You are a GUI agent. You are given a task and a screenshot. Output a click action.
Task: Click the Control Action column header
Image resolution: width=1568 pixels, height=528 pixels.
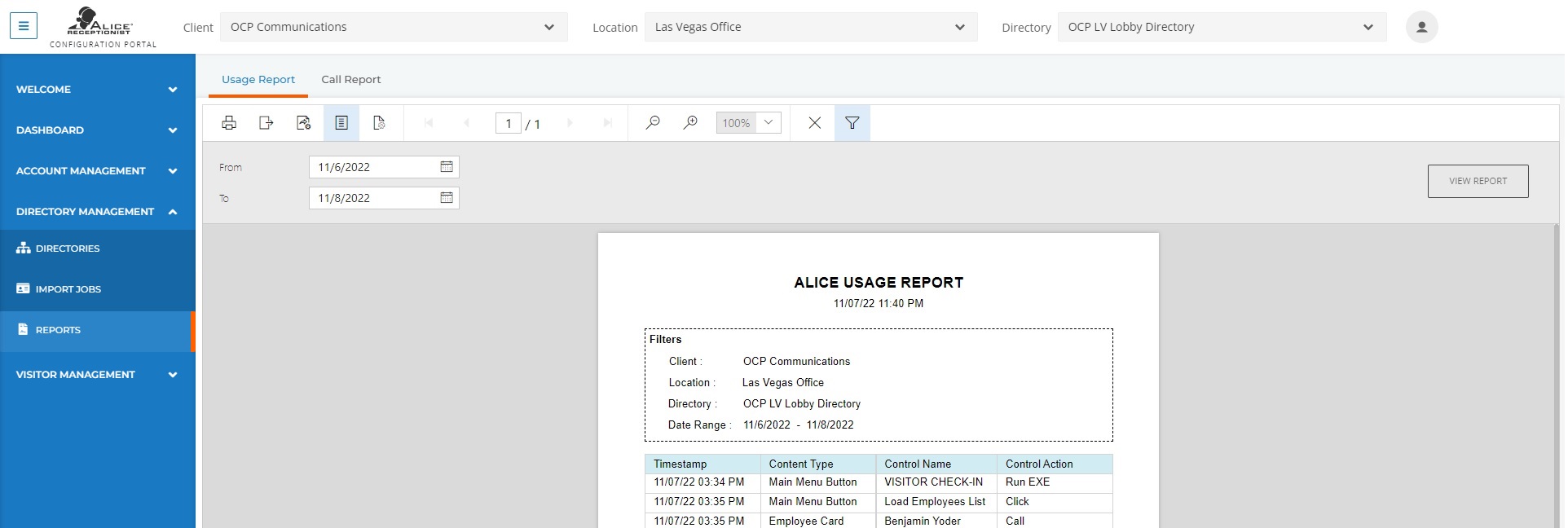(x=1055, y=464)
